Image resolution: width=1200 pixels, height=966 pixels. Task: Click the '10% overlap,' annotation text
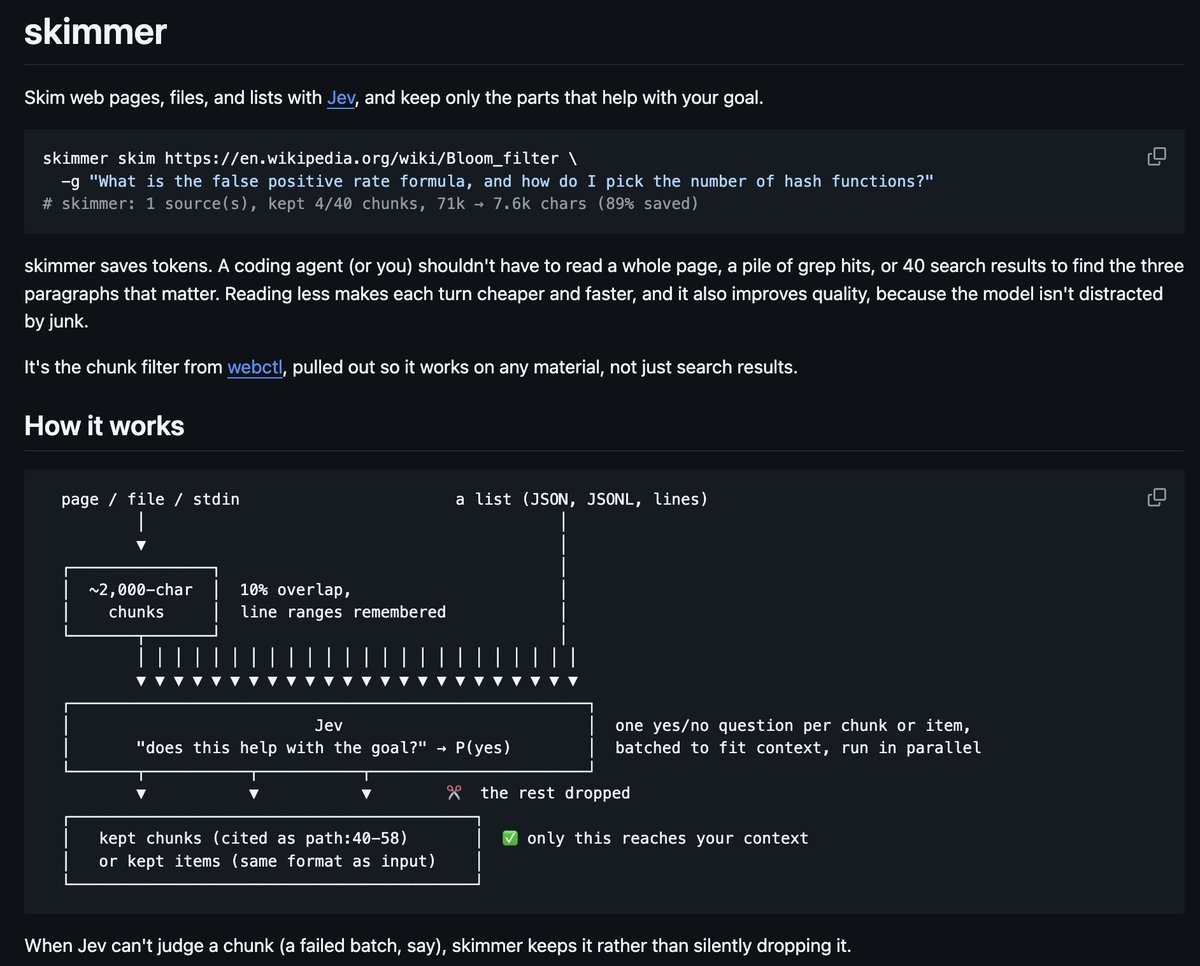296,590
